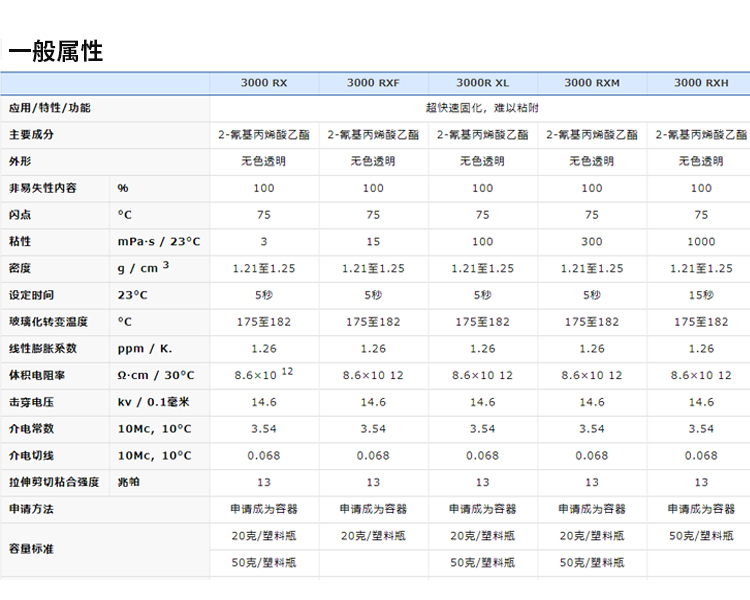
Task: Click the viscosity value 300 cell
Action: (x=592, y=242)
